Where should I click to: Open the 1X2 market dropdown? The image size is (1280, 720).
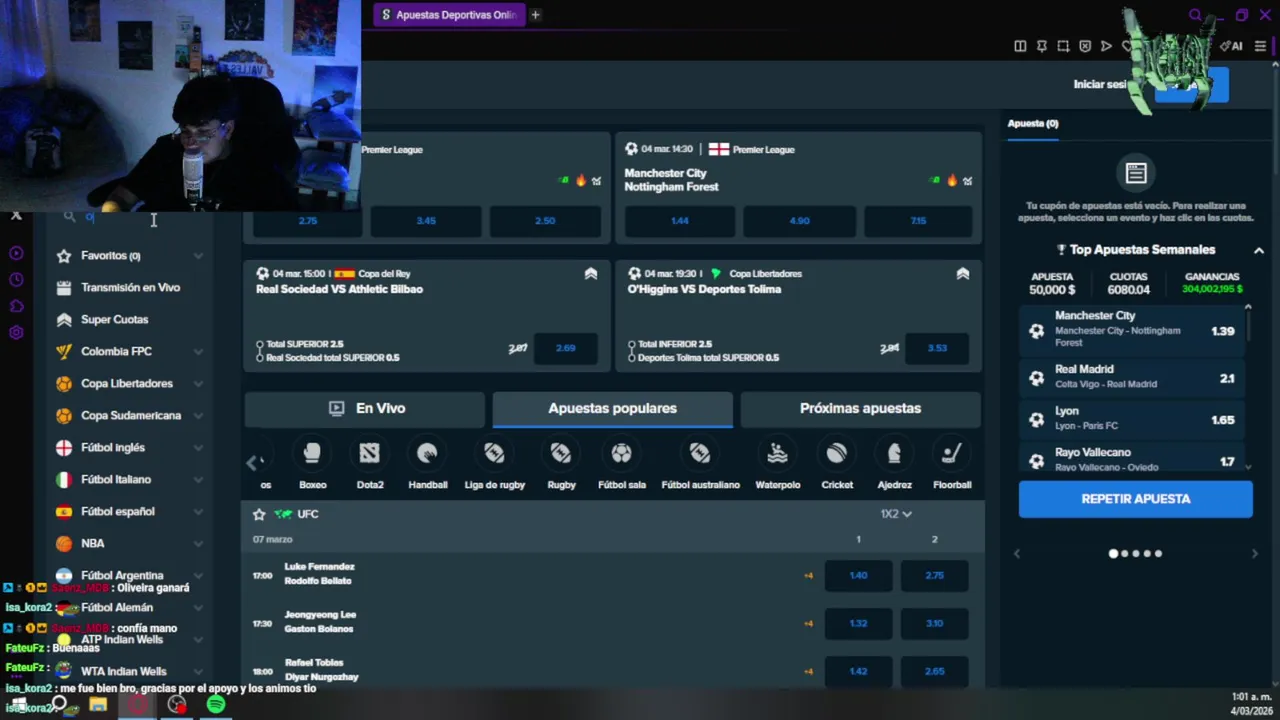click(896, 514)
